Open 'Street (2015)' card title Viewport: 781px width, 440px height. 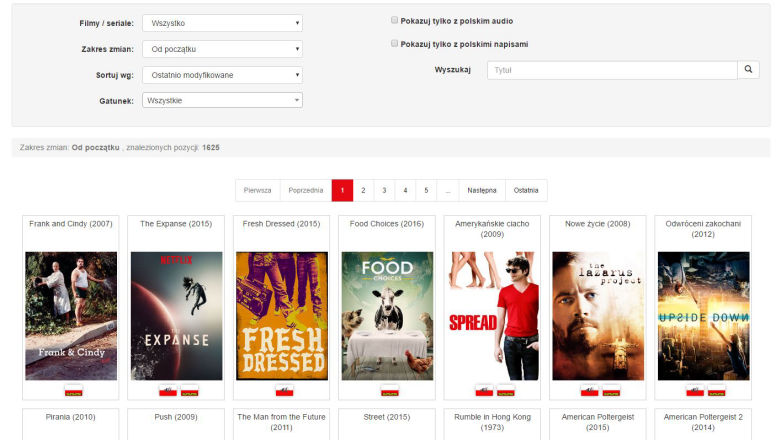(x=387, y=417)
